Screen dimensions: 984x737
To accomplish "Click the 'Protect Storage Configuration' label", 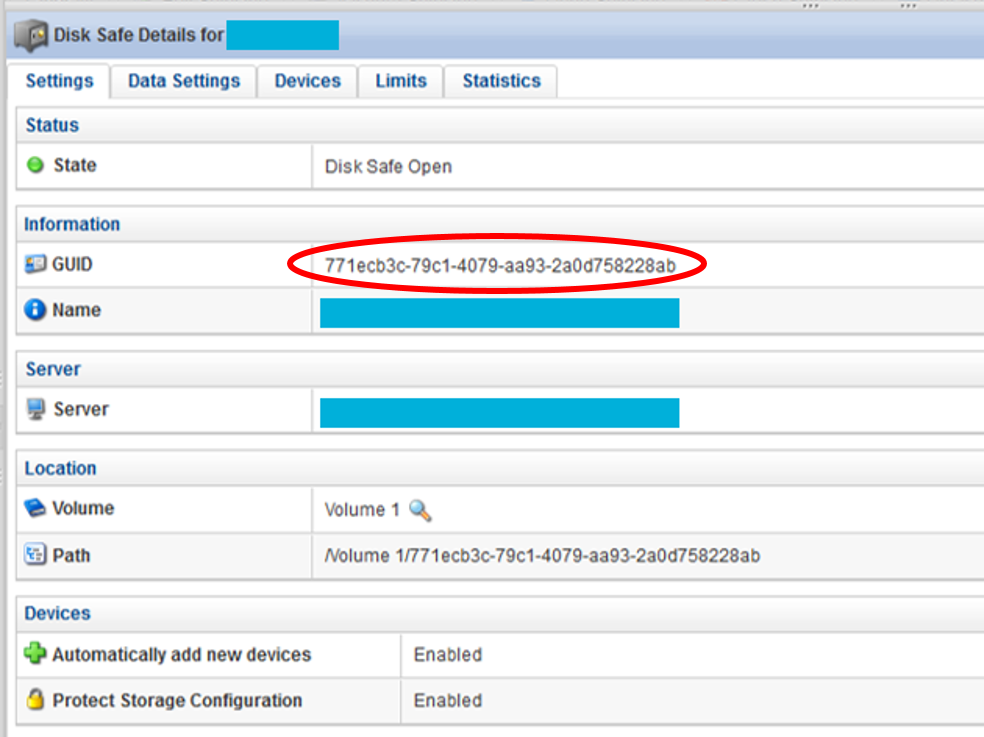I will point(177,701).
